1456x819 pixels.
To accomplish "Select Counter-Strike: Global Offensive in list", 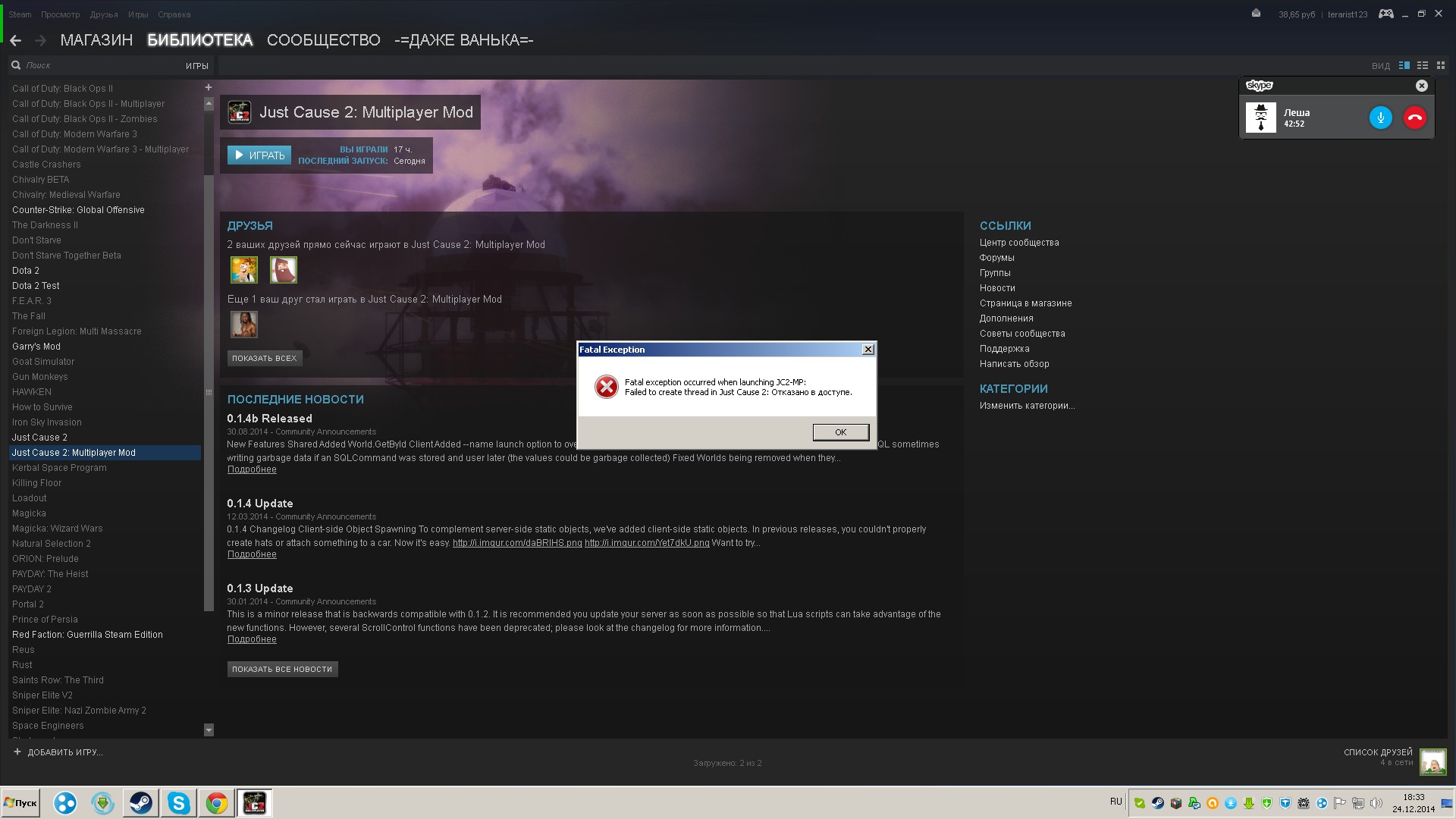I will click(78, 210).
